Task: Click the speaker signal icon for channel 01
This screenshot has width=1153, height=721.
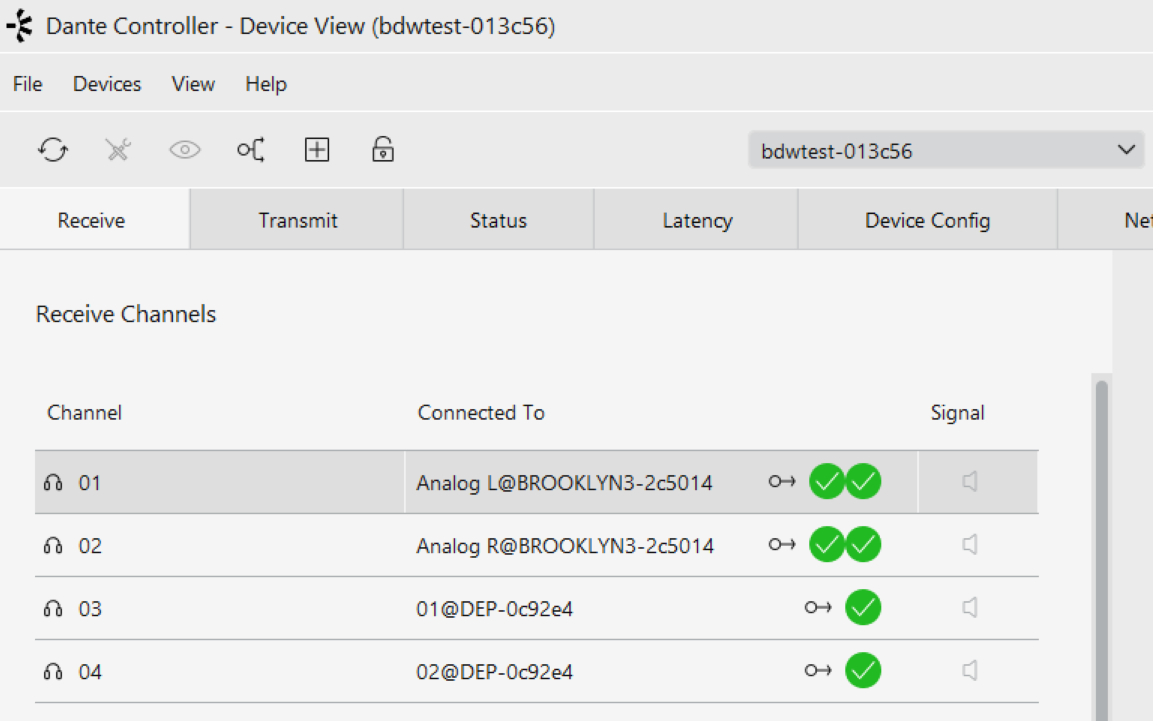Action: [x=970, y=482]
